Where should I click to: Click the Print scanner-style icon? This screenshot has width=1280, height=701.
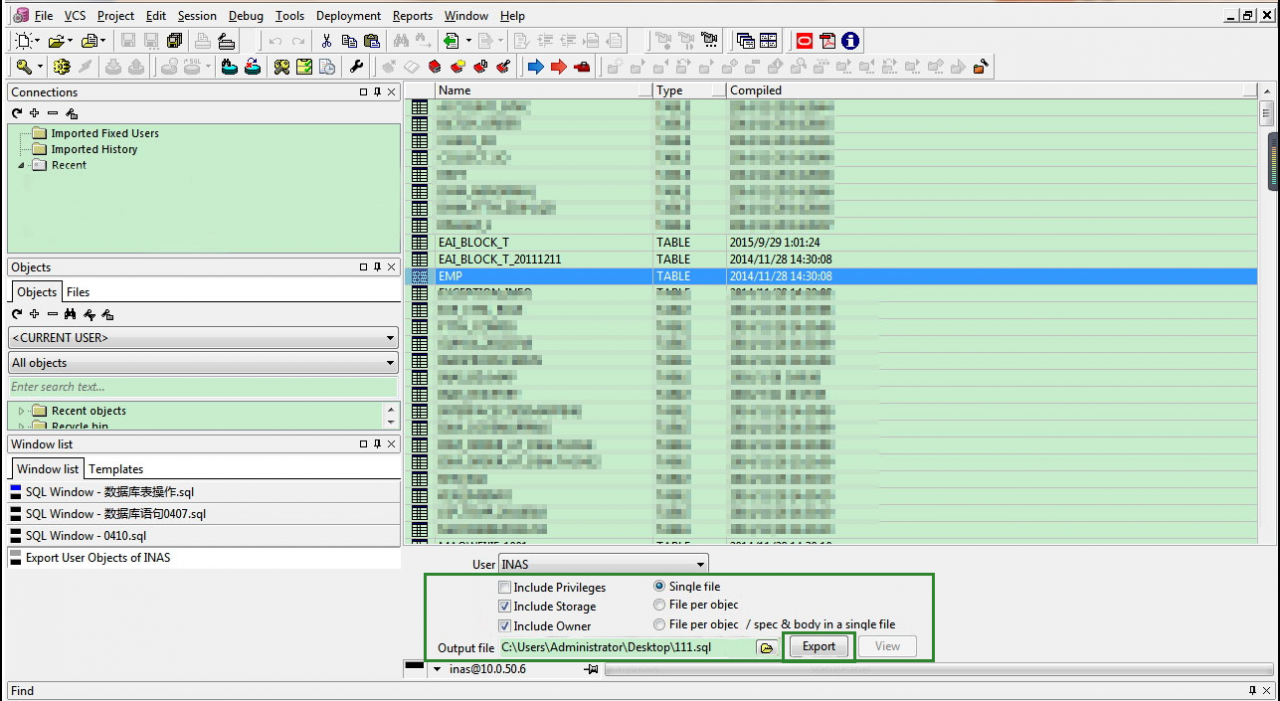pyautogui.click(x=203, y=41)
